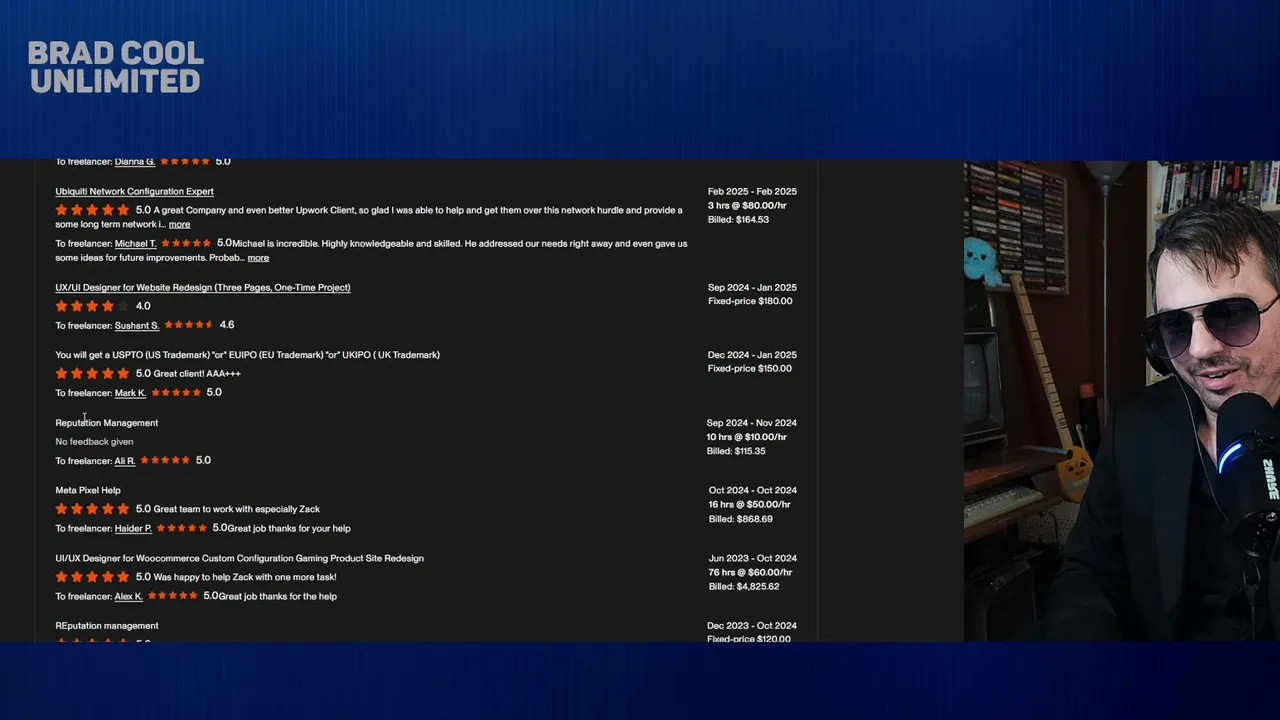Open freelancer Sushant S.'s profile
This screenshot has height=720, width=1280.
coord(137,326)
